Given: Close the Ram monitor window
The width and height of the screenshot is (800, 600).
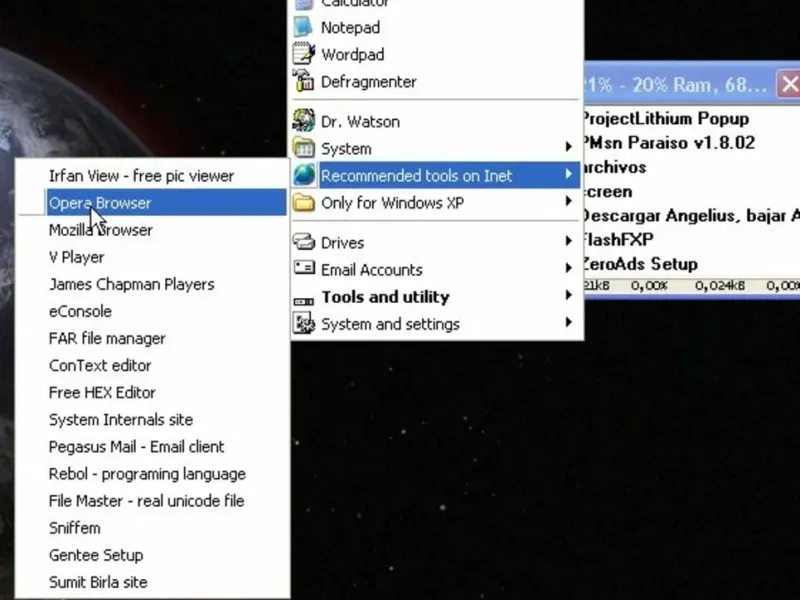Looking at the screenshot, I should [789, 84].
